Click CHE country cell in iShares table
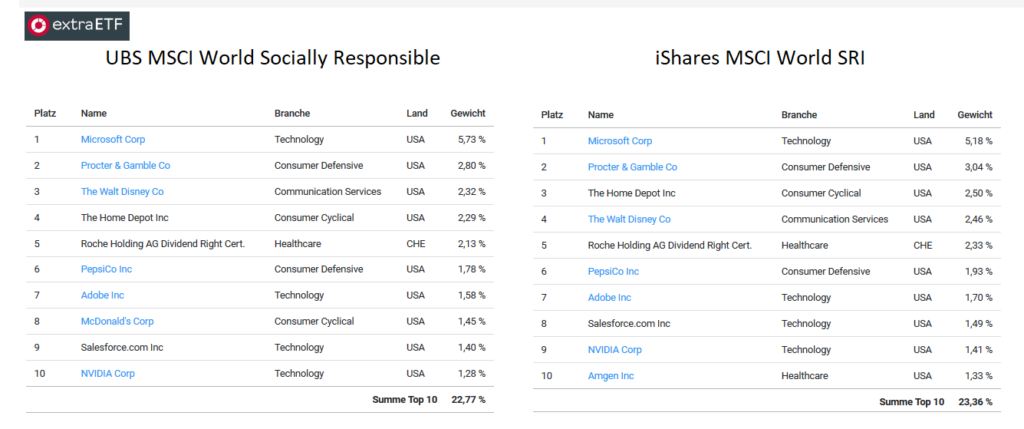Viewport: 1024px width, 429px height. click(x=922, y=246)
